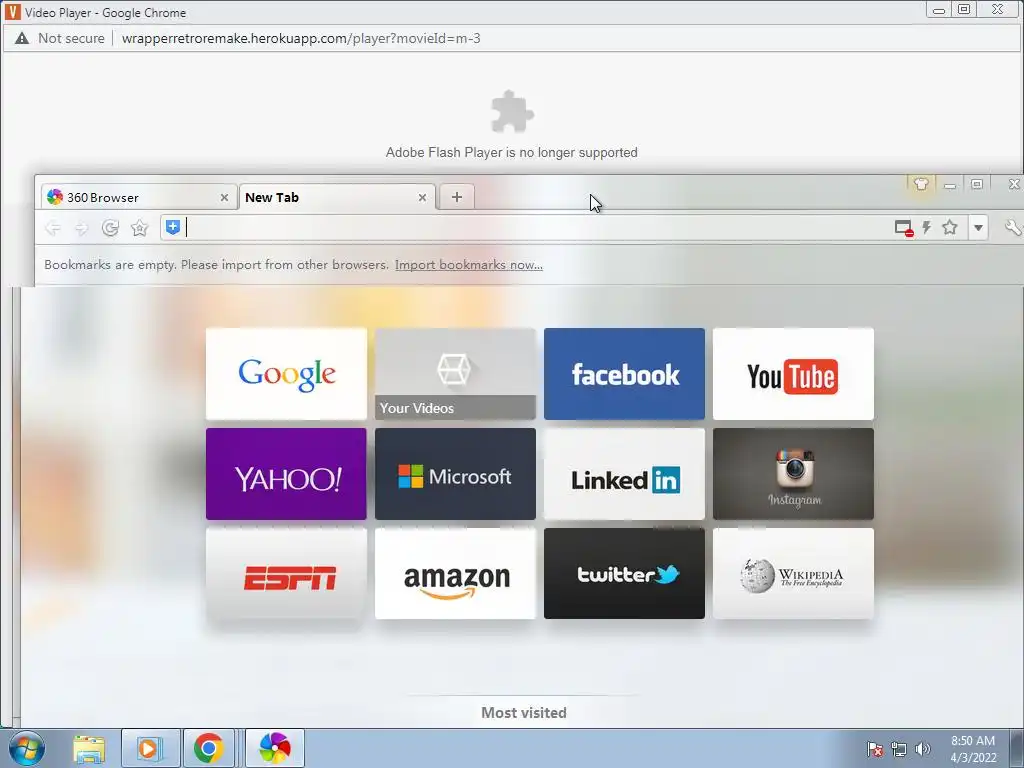Restore the Chrome Video Player window
Image resolution: width=1024 pixels, height=768 pixels.
pos(964,9)
